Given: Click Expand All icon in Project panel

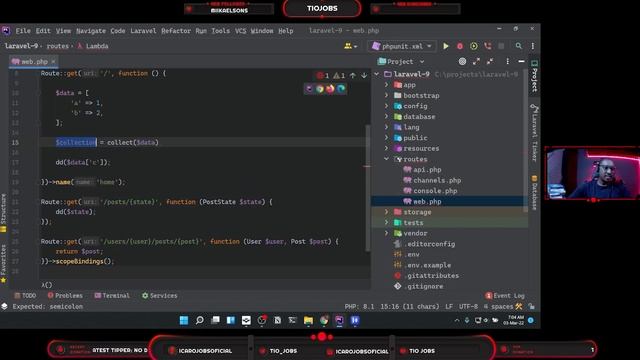Looking at the screenshot, I should tap(476, 61).
